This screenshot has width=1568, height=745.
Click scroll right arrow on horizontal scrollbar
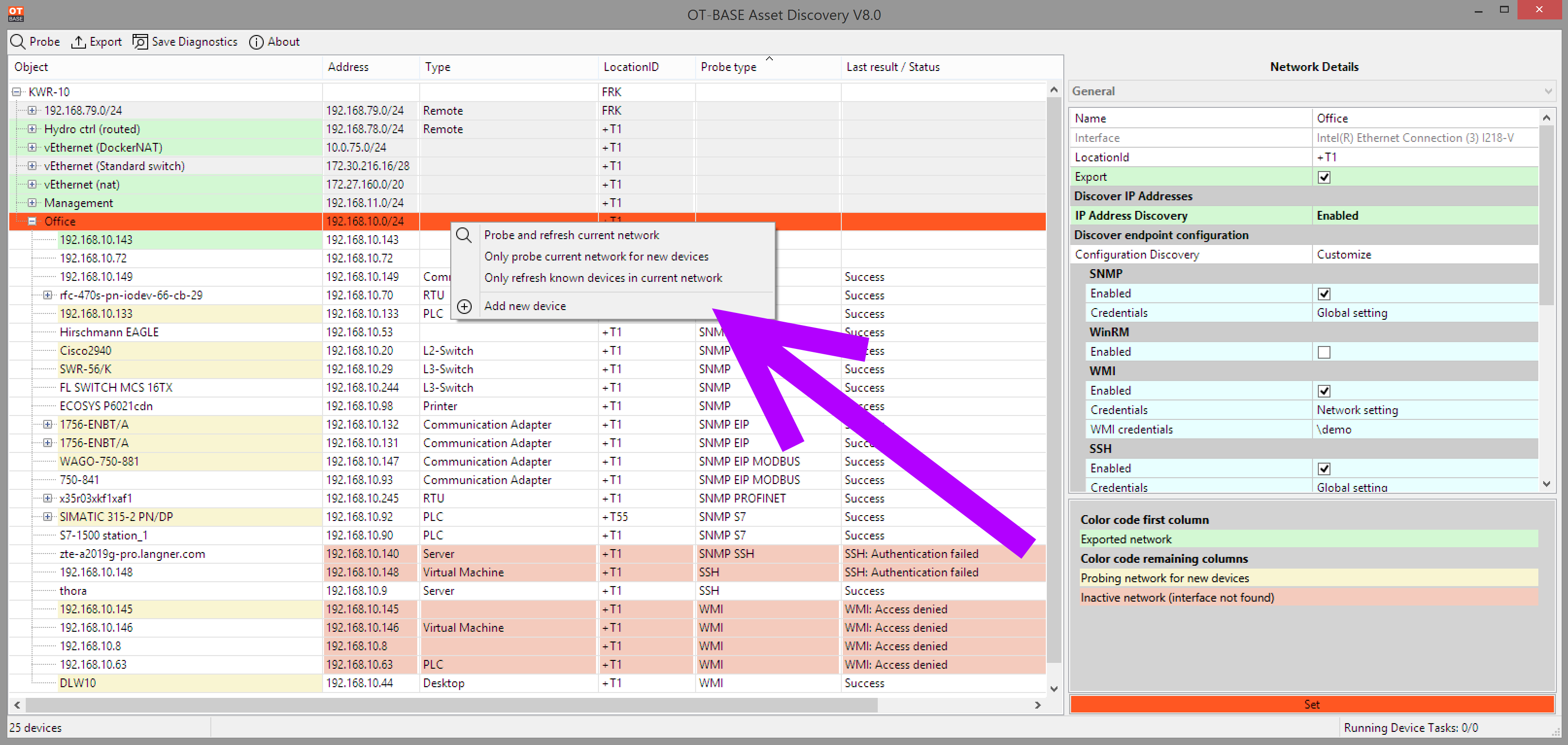[1038, 705]
